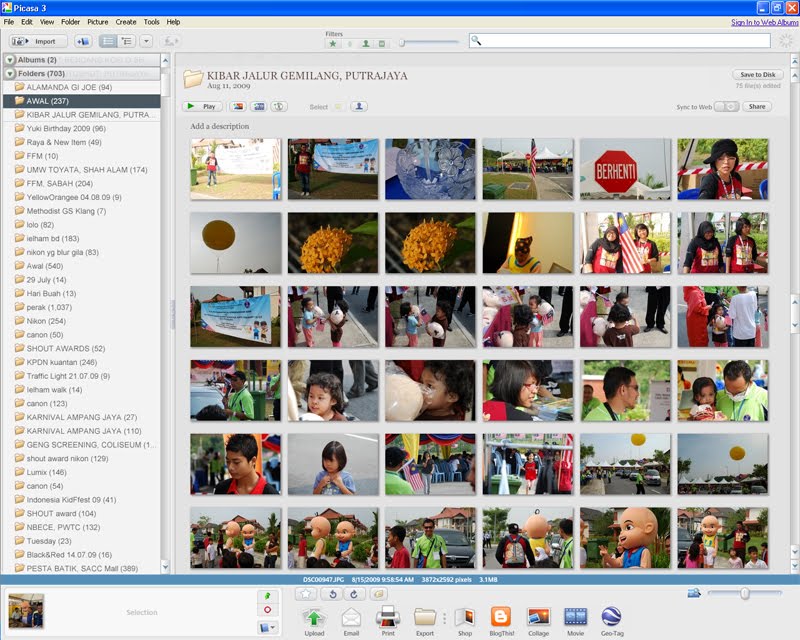Toggle the uploaded photos filter arrow

click(349, 44)
